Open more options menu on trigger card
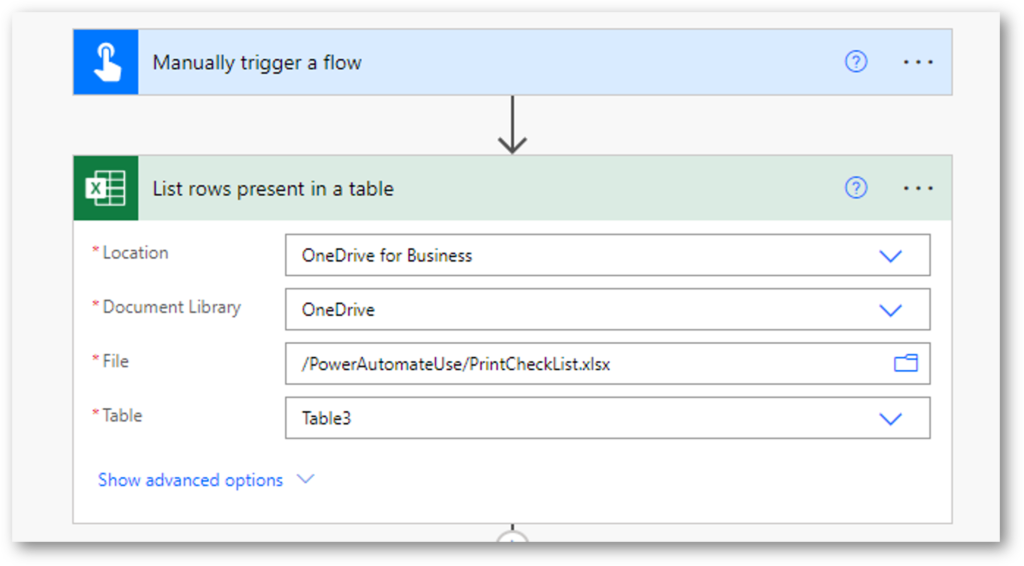1024x566 pixels. 918,62
